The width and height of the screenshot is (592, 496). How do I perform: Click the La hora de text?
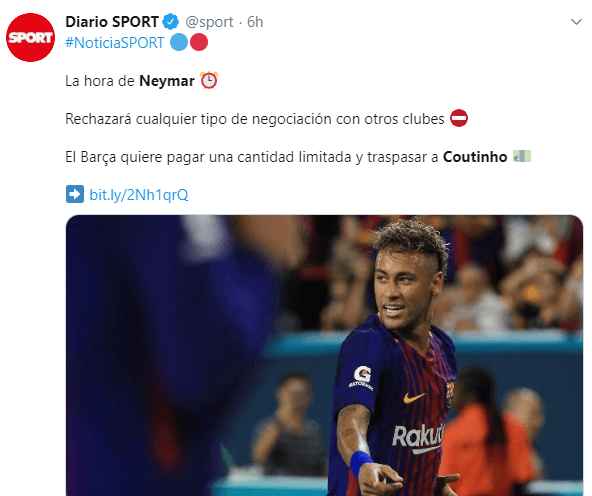coord(100,81)
